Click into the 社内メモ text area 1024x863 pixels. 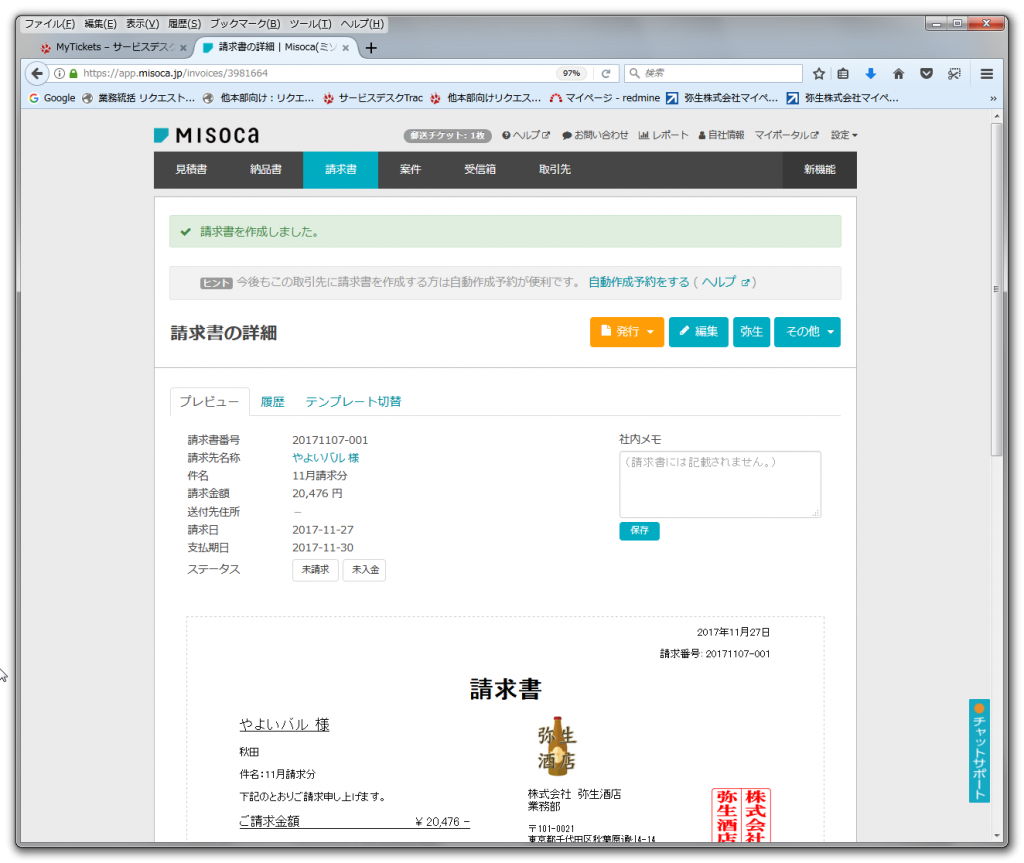pyautogui.click(x=720, y=485)
